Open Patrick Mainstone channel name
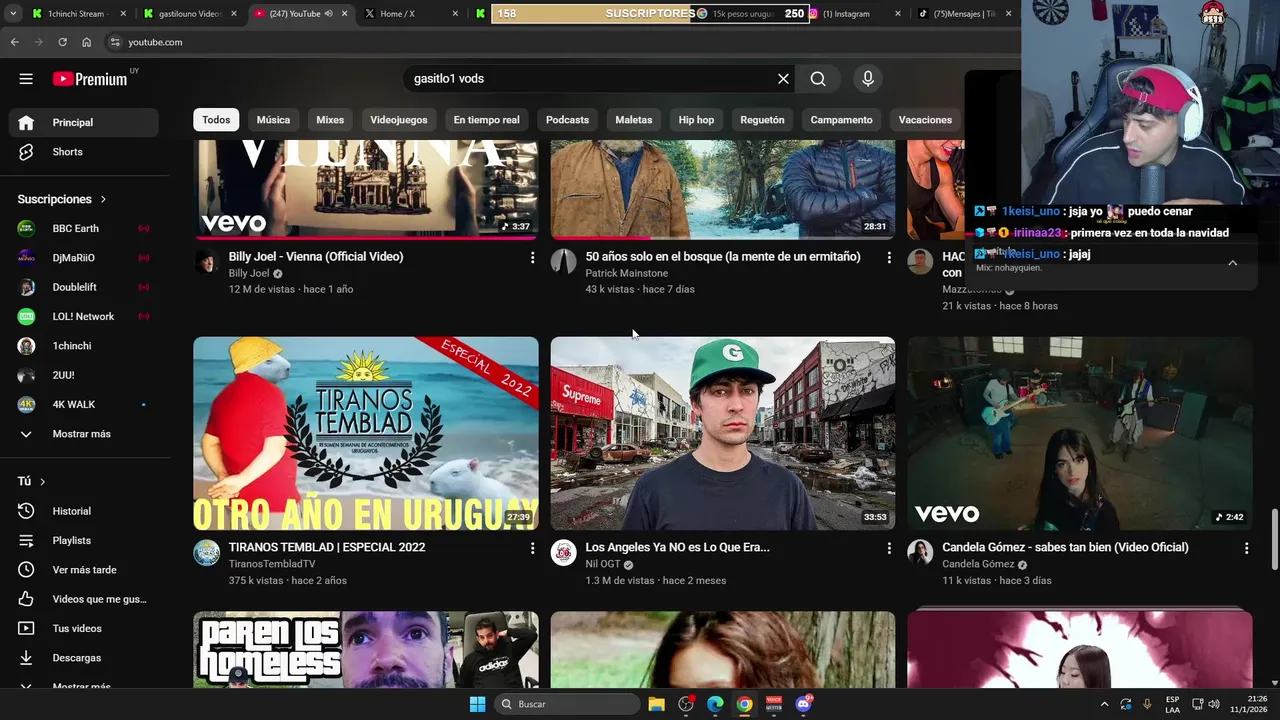 click(x=627, y=273)
